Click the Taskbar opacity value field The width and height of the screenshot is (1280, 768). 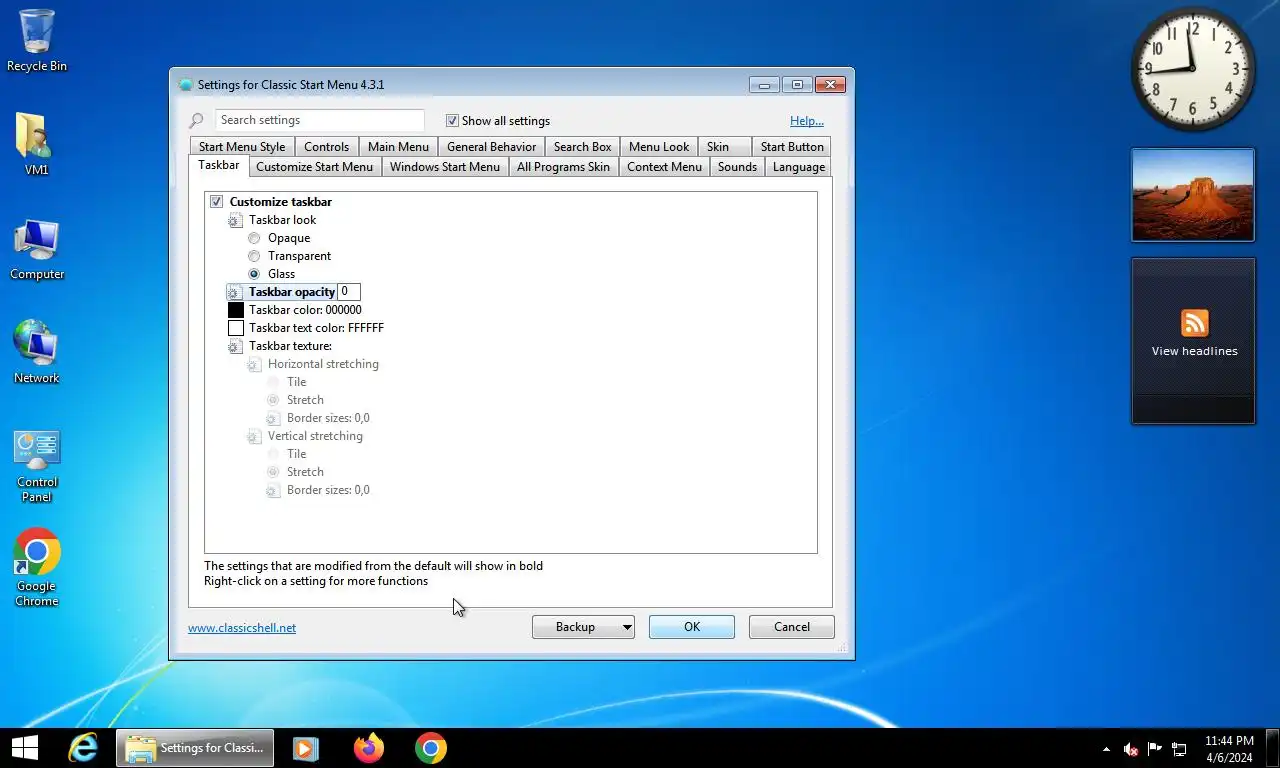tap(349, 292)
